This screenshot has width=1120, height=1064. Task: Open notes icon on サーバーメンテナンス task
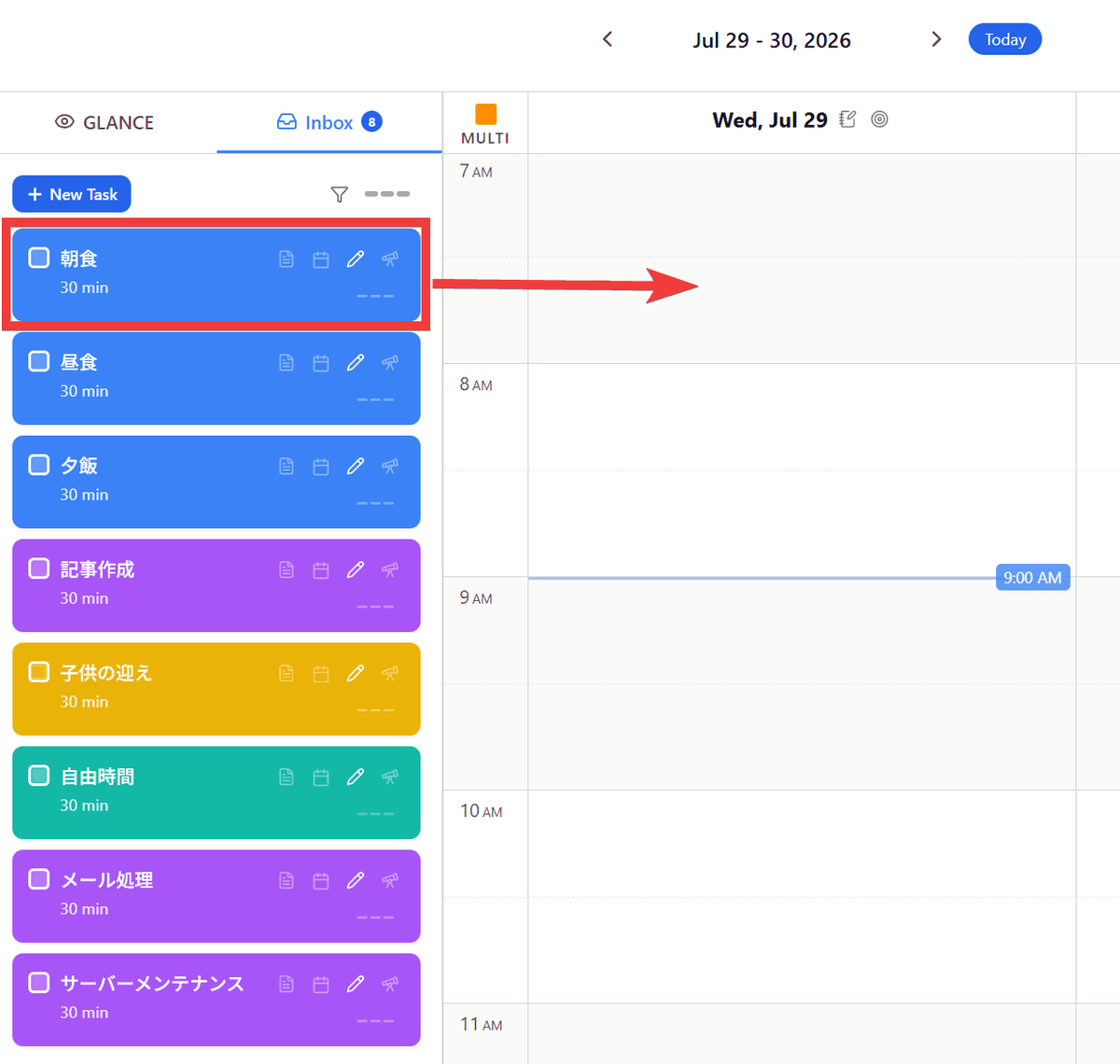287,985
